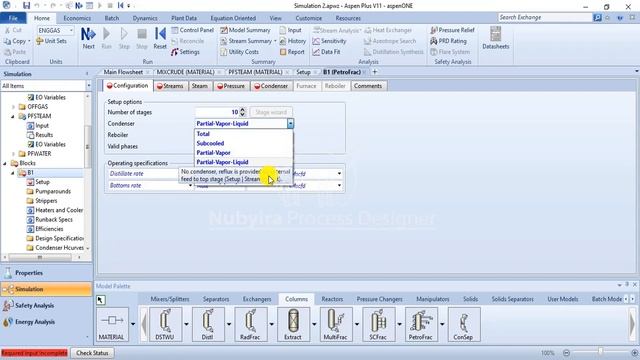Open the History file

pos(293,41)
